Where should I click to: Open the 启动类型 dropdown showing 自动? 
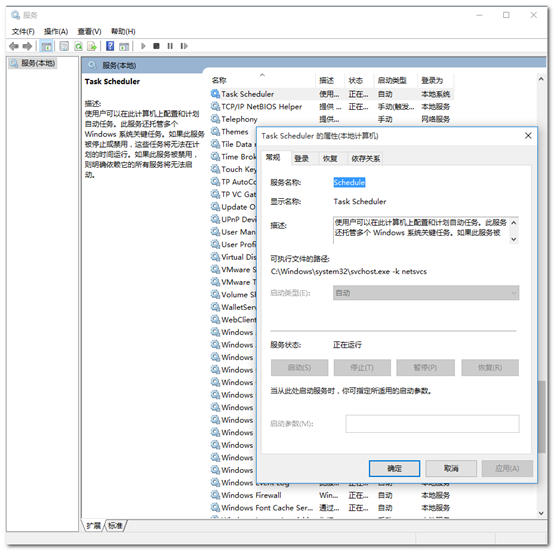point(426,293)
